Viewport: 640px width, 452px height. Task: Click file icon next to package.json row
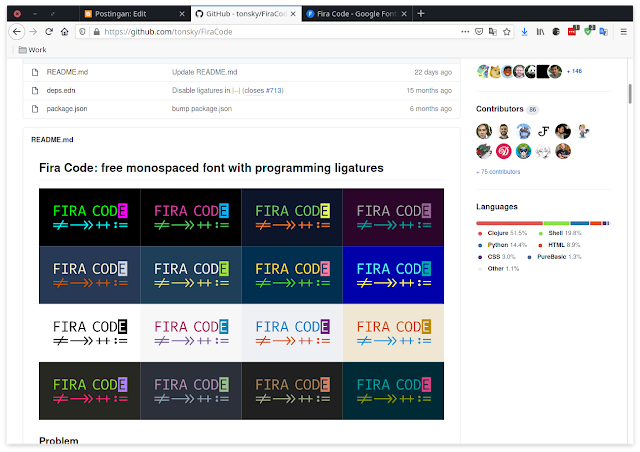coord(35,109)
